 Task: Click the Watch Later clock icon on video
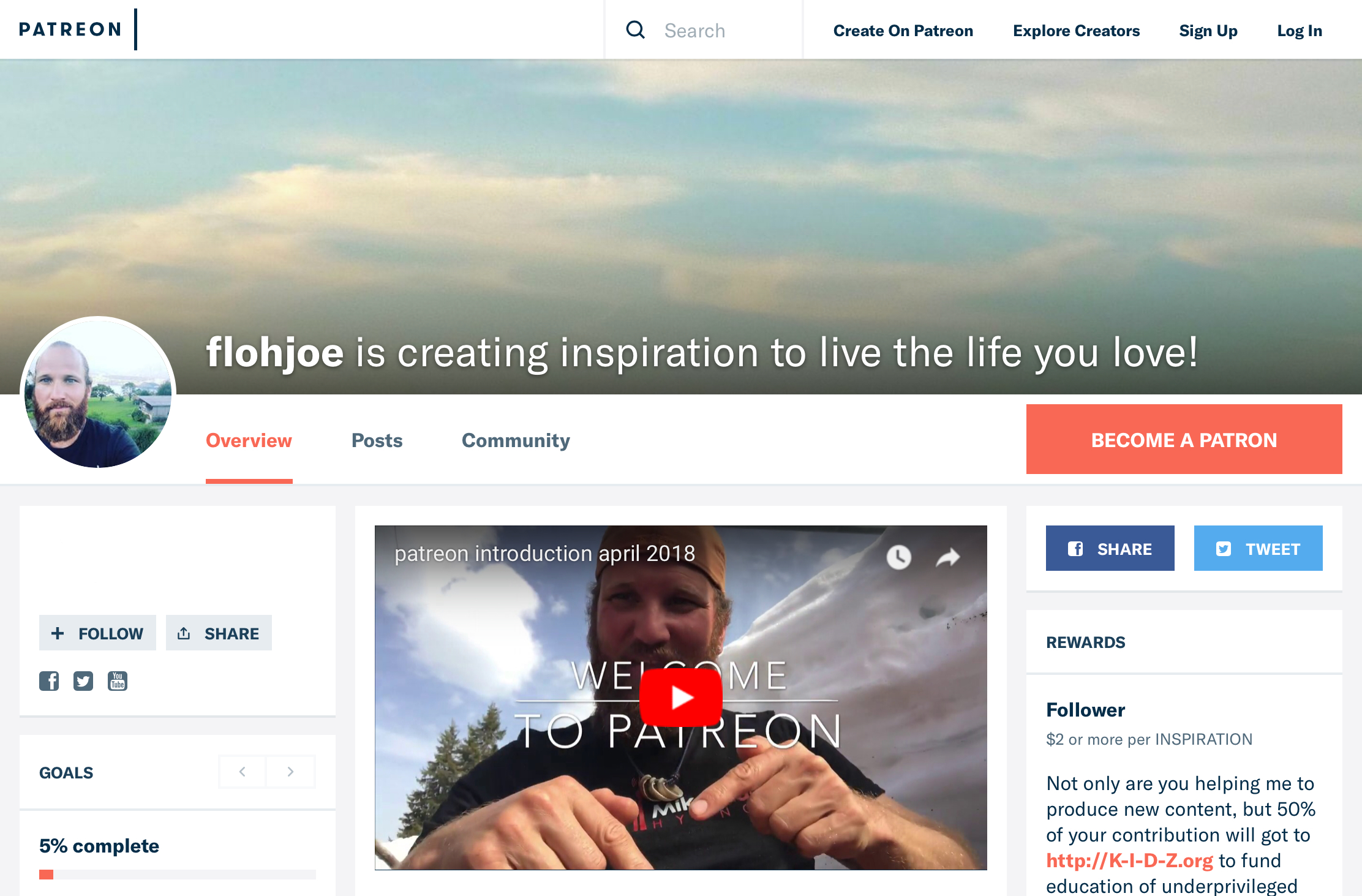pyautogui.click(x=898, y=557)
